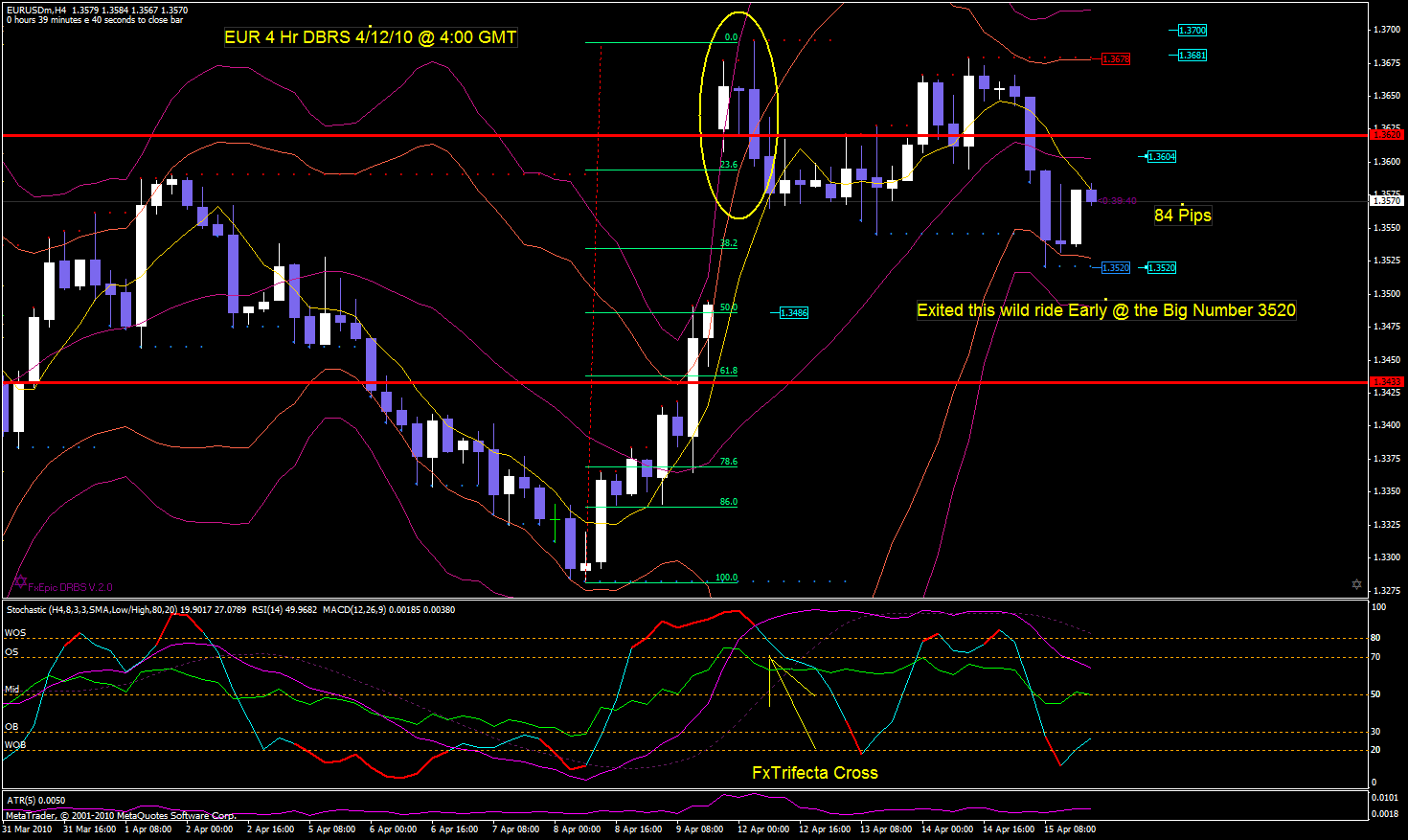The image size is (1408, 840).
Task: Click the white crosshair marker near 14 Apr candles
Action: (999, 90)
